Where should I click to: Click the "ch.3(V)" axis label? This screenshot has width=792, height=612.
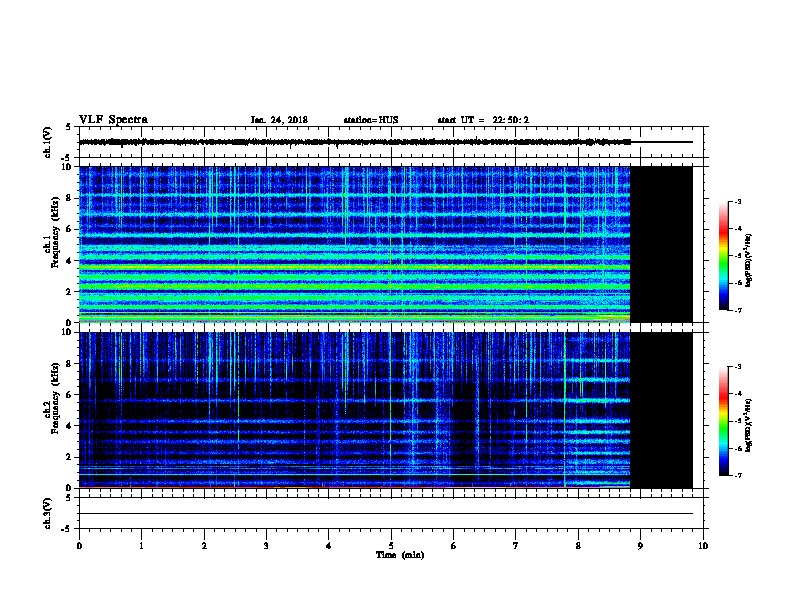(x=48, y=513)
